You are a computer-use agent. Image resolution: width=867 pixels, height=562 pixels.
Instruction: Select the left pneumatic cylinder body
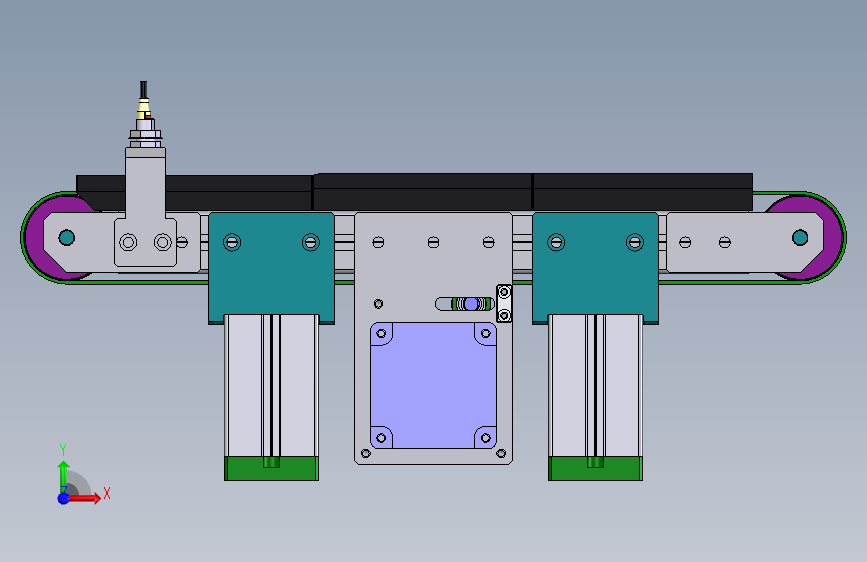[x=271, y=386]
